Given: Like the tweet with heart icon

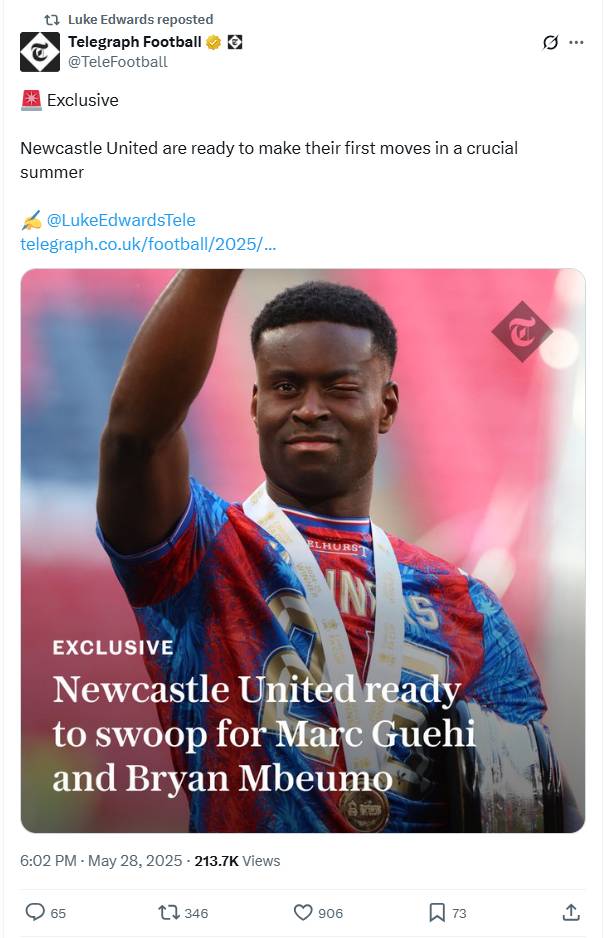Looking at the screenshot, I should (303, 912).
